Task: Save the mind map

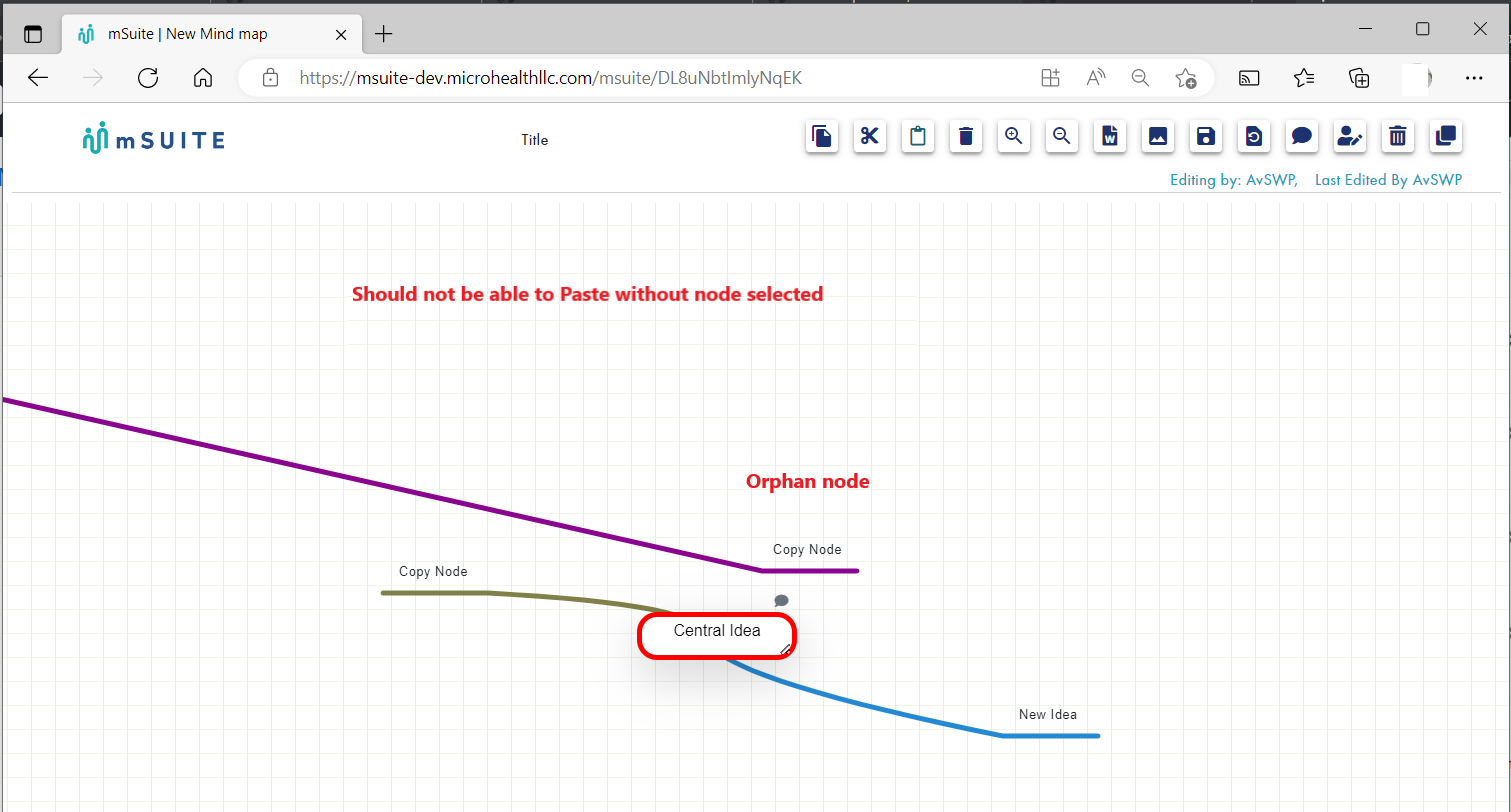Action: click(x=1206, y=137)
